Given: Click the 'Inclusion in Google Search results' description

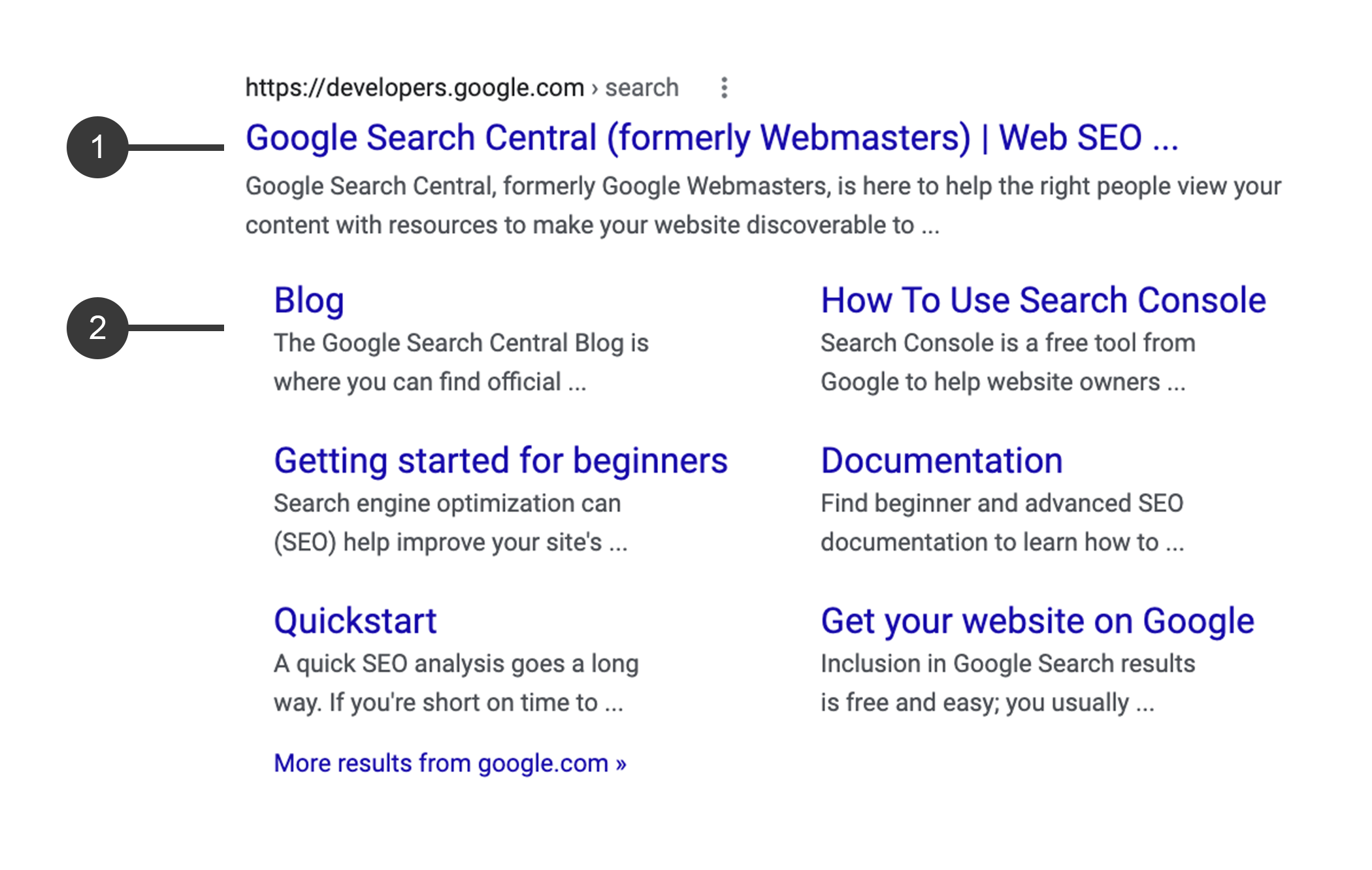Looking at the screenshot, I should coord(1007,683).
